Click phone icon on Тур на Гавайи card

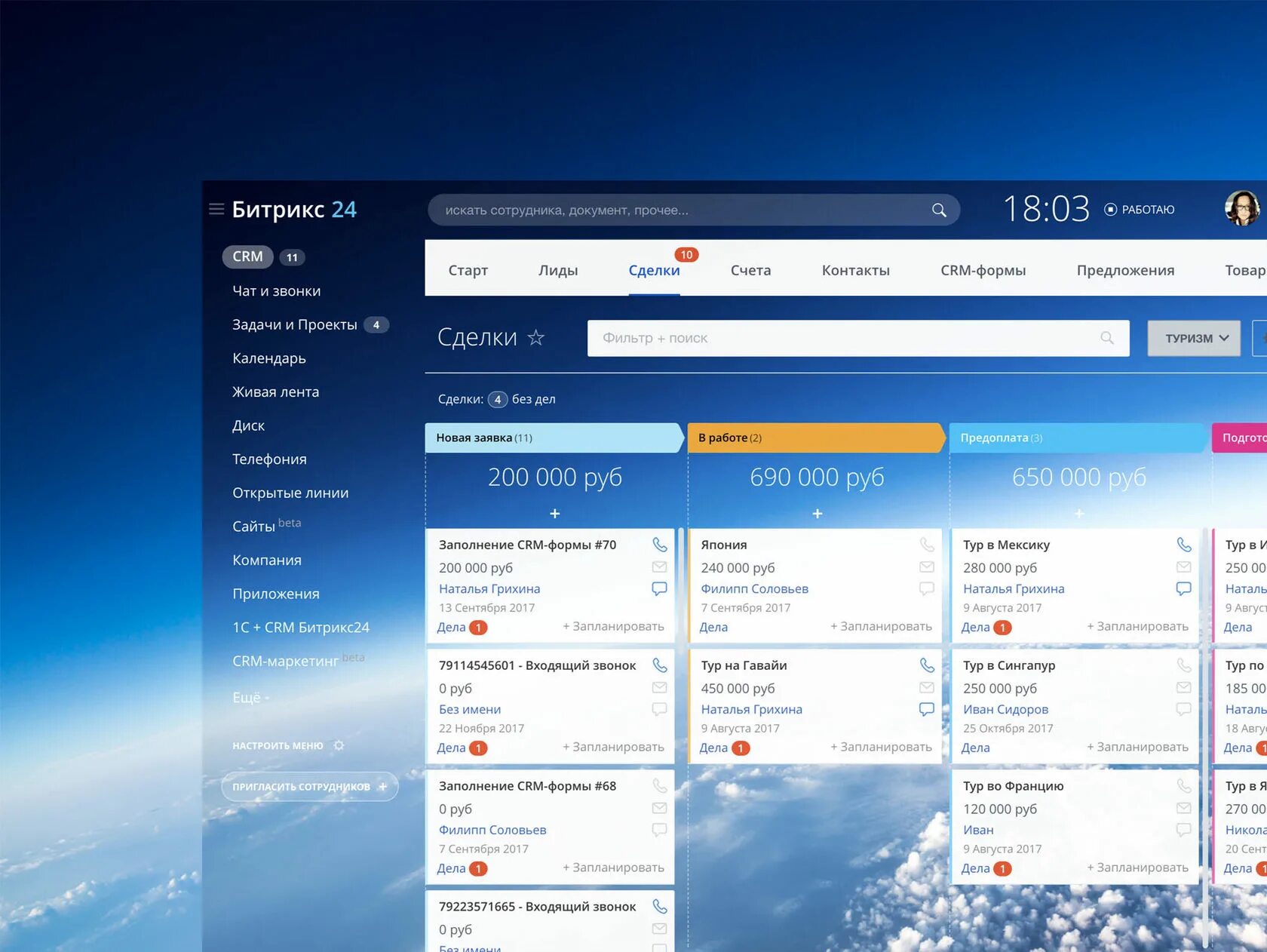(927, 665)
